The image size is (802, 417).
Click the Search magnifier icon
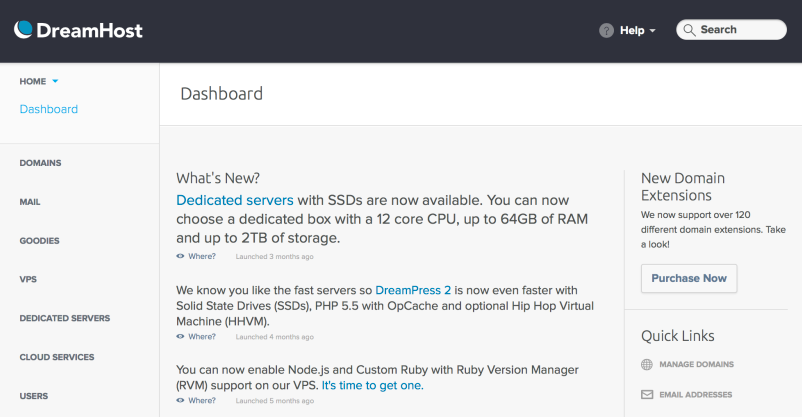pyautogui.click(x=689, y=30)
